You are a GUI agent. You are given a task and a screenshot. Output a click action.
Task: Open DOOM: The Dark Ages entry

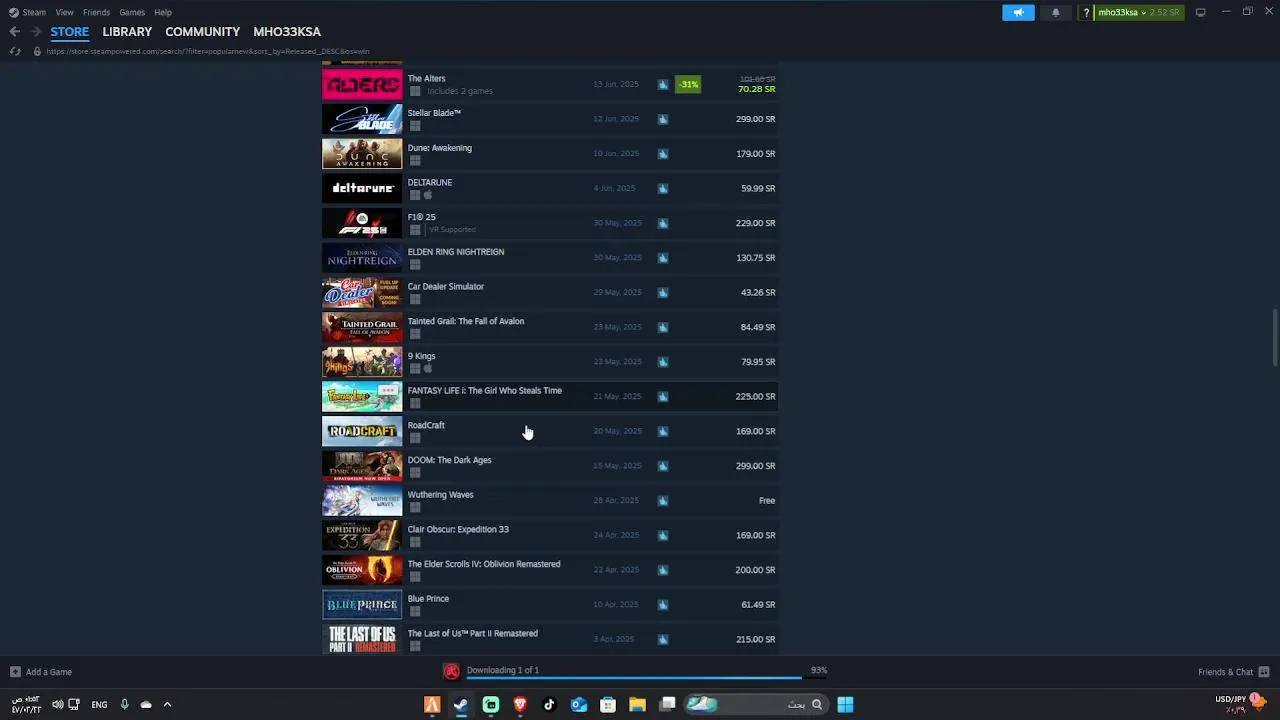tap(550, 465)
